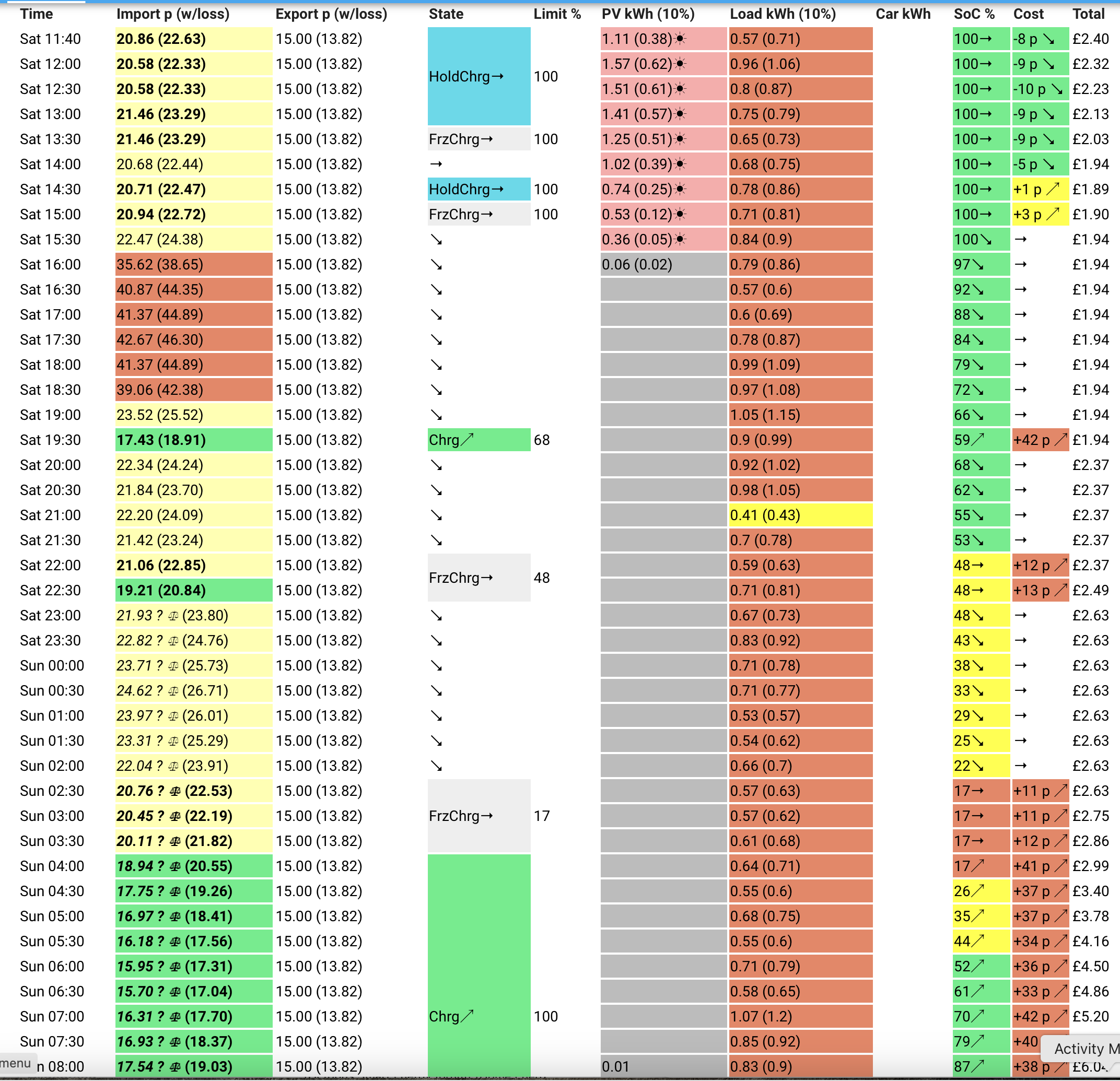Click the 42.67 (46.30) import price cell
The image size is (1120, 1081).
tap(194, 340)
